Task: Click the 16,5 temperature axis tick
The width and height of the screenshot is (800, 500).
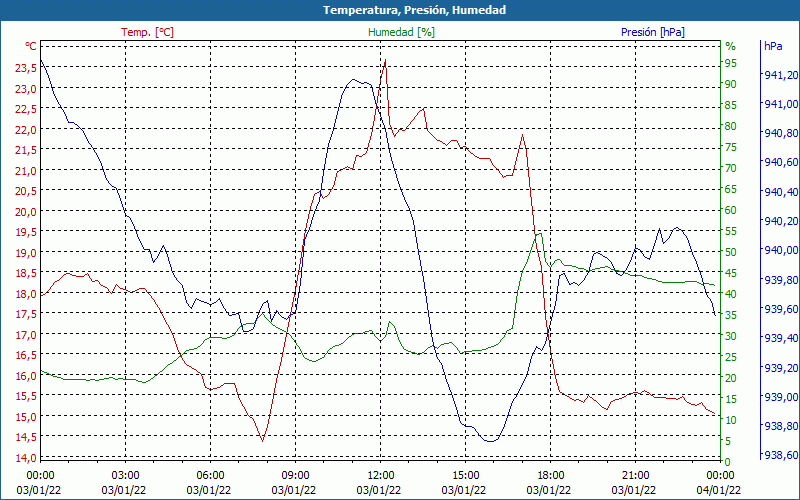Action: [x=26, y=355]
